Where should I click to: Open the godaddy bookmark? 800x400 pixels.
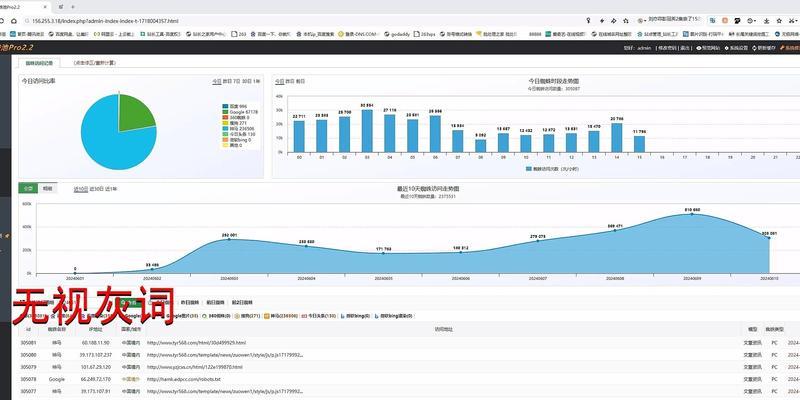point(396,34)
